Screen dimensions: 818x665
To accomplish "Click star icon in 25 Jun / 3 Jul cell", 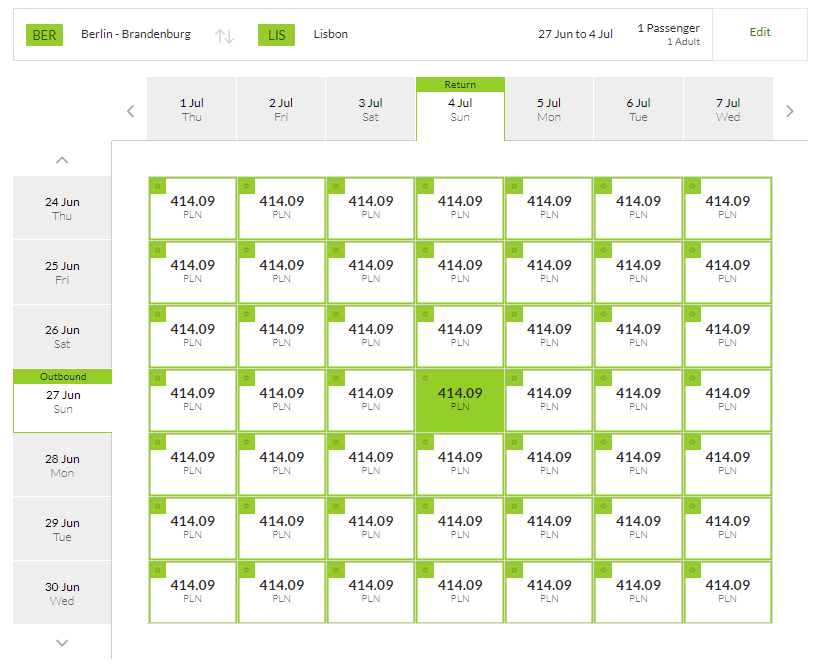I will pyautogui.click(x=336, y=250).
